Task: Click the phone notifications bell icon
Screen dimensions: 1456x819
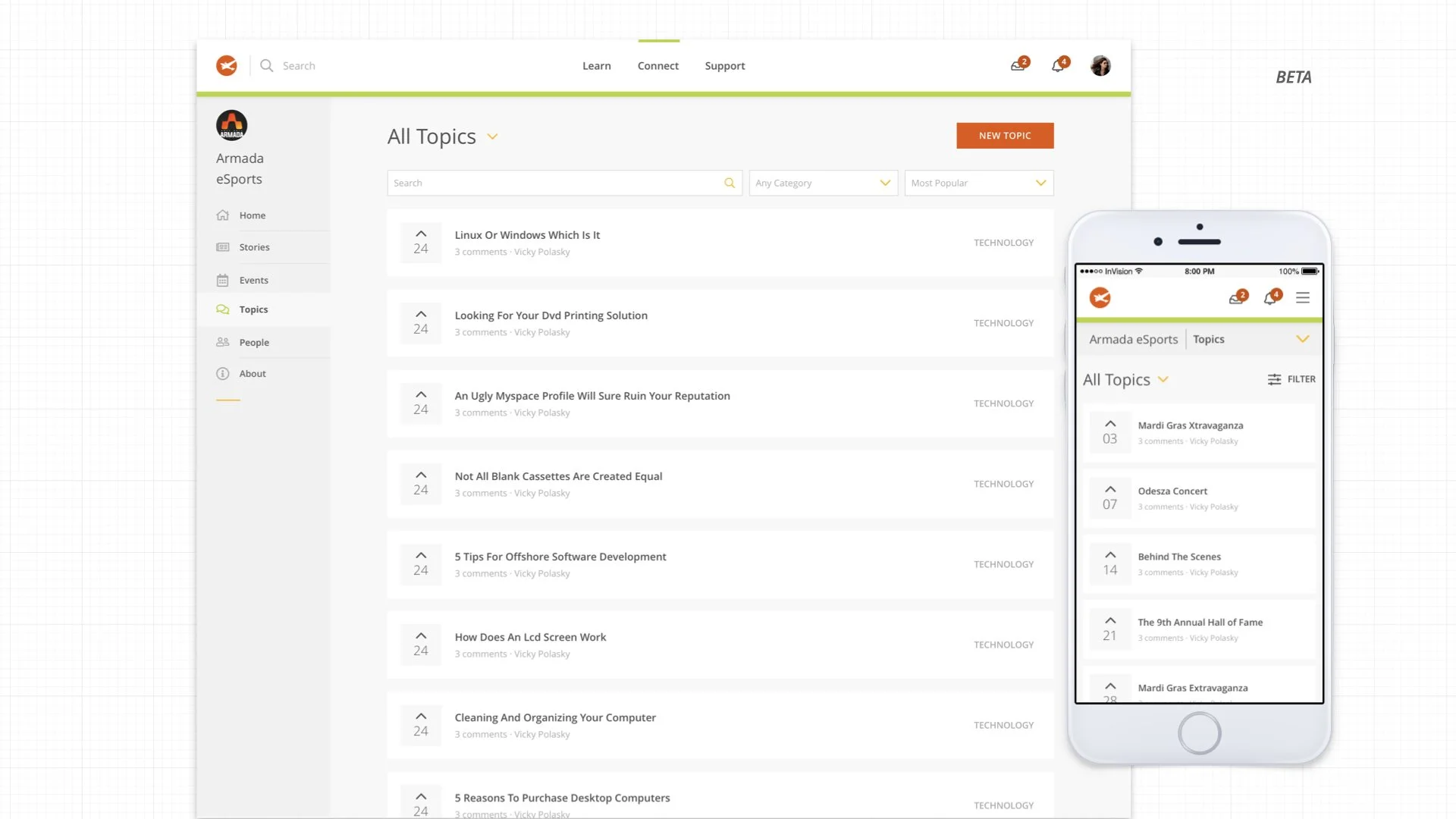Action: click(1270, 298)
